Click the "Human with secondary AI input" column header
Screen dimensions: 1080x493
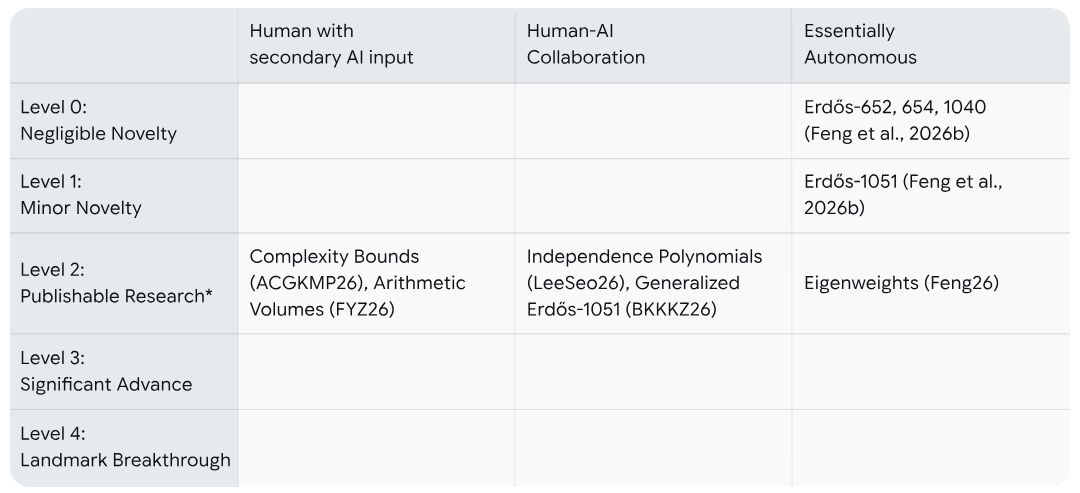pos(331,44)
